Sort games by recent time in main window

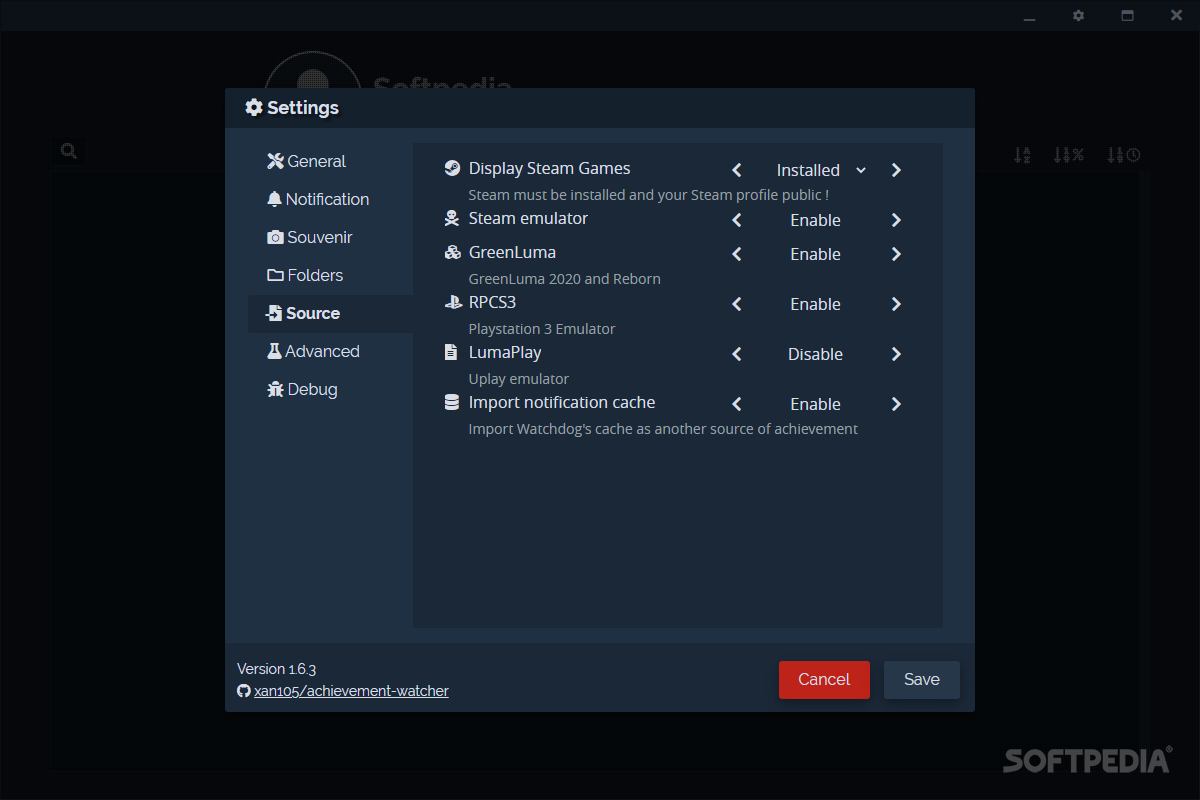(1124, 155)
